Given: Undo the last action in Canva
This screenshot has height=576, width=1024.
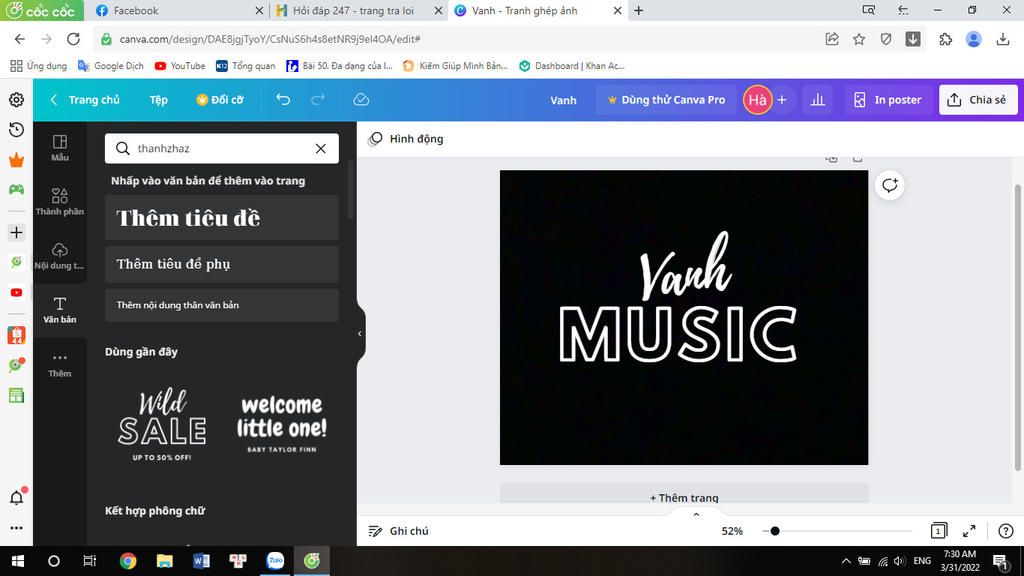Looking at the screenshot, I should [x=283, y=99].
